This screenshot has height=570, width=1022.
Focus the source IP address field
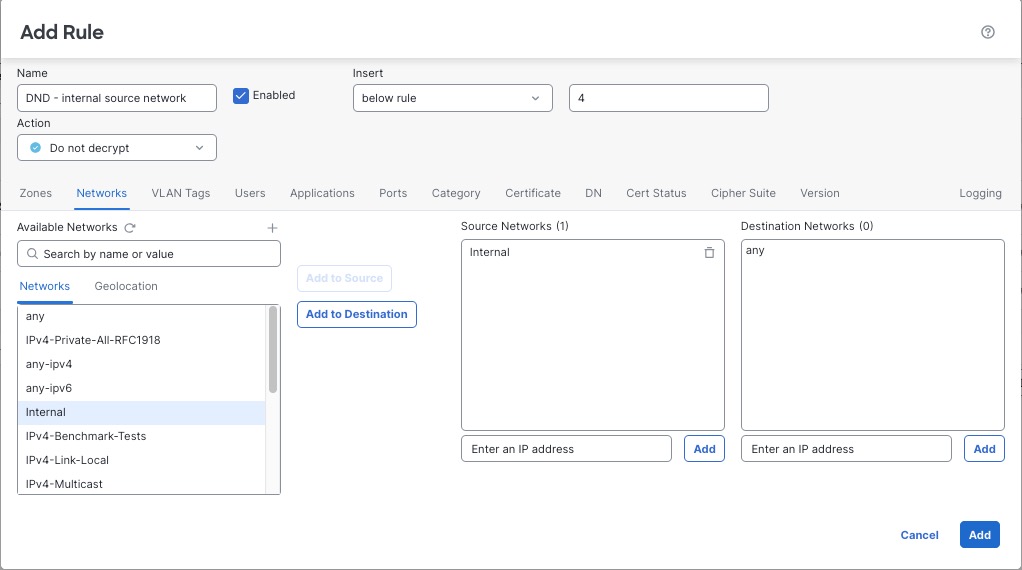coord(566,449)
